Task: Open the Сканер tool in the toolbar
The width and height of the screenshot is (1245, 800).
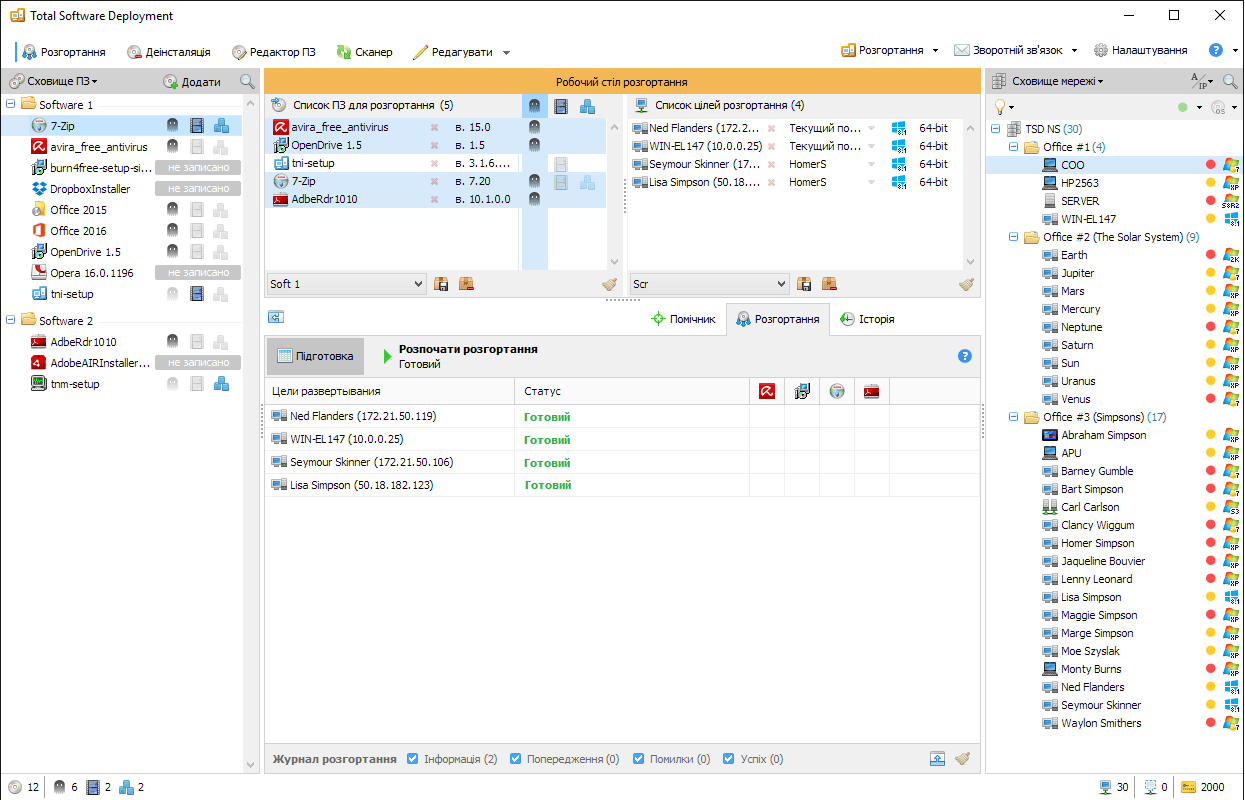Action: click(364, 52)
